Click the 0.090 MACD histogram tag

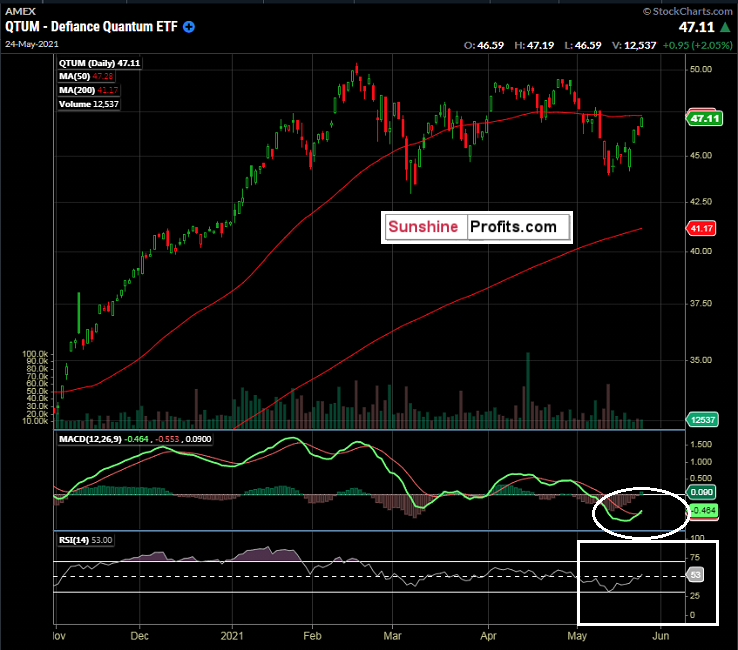pyautogui.click(x=701, y=492)
